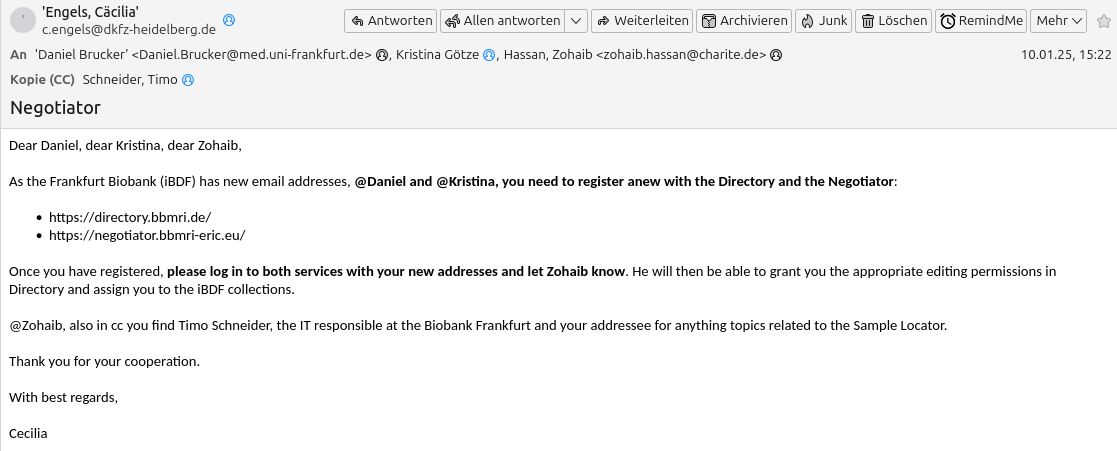Click address book icon beside Kristina Götze
Image resolution: width=1117 pixels, height=451 pixels.
[489, 55]
